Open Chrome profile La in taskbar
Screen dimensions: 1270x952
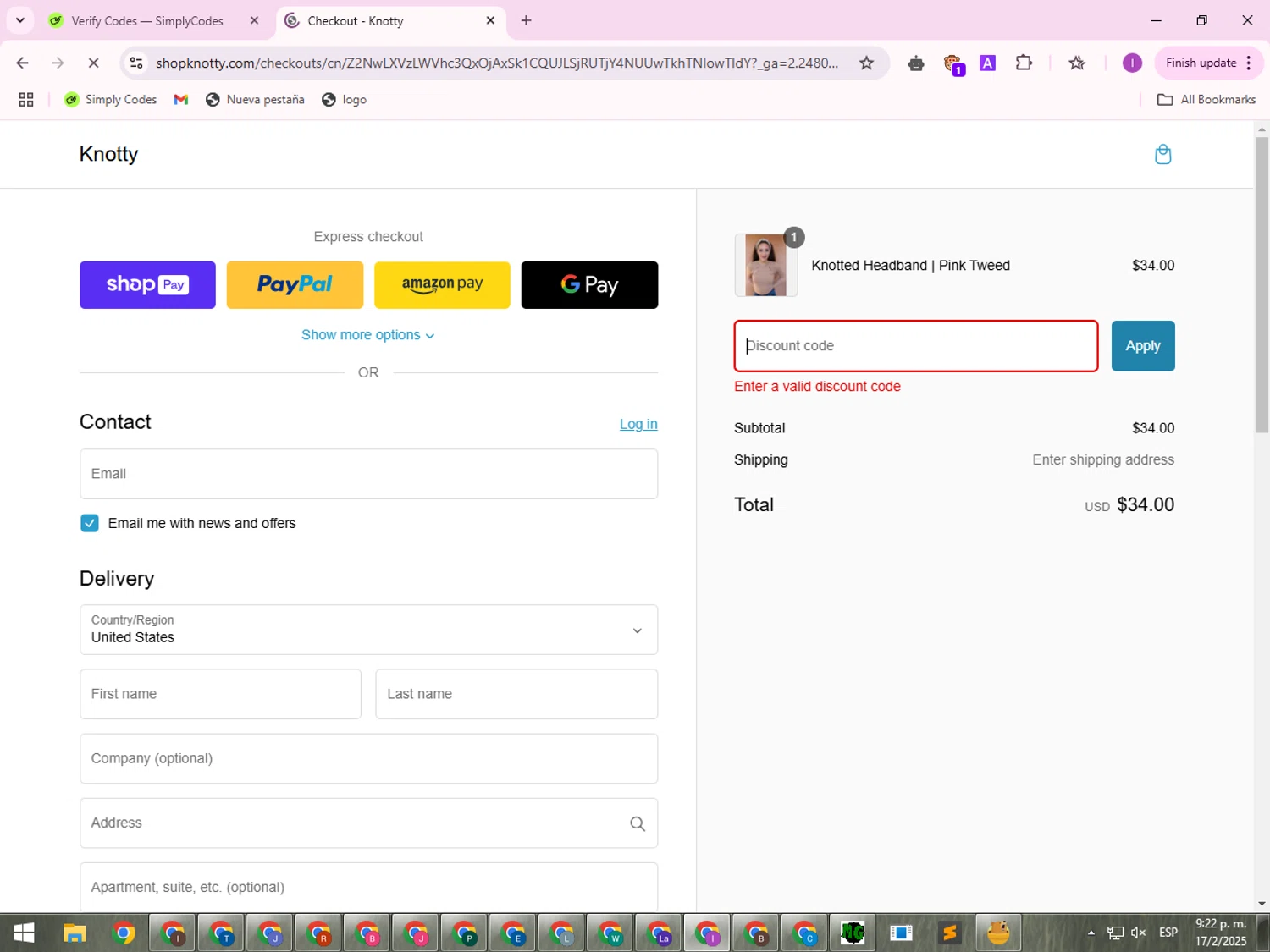659,933
